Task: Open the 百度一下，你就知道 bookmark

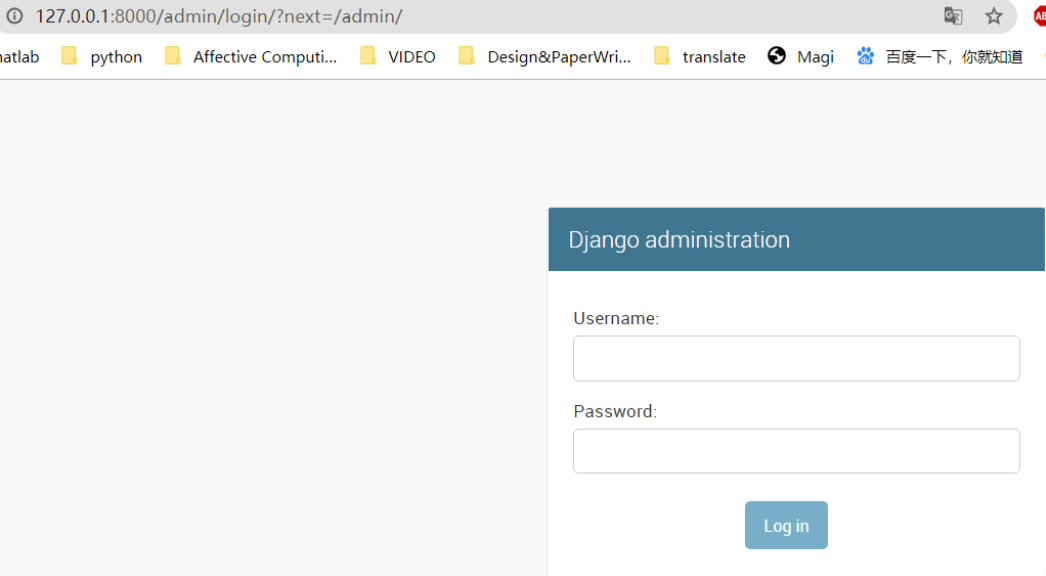Action: coord(940,56)
